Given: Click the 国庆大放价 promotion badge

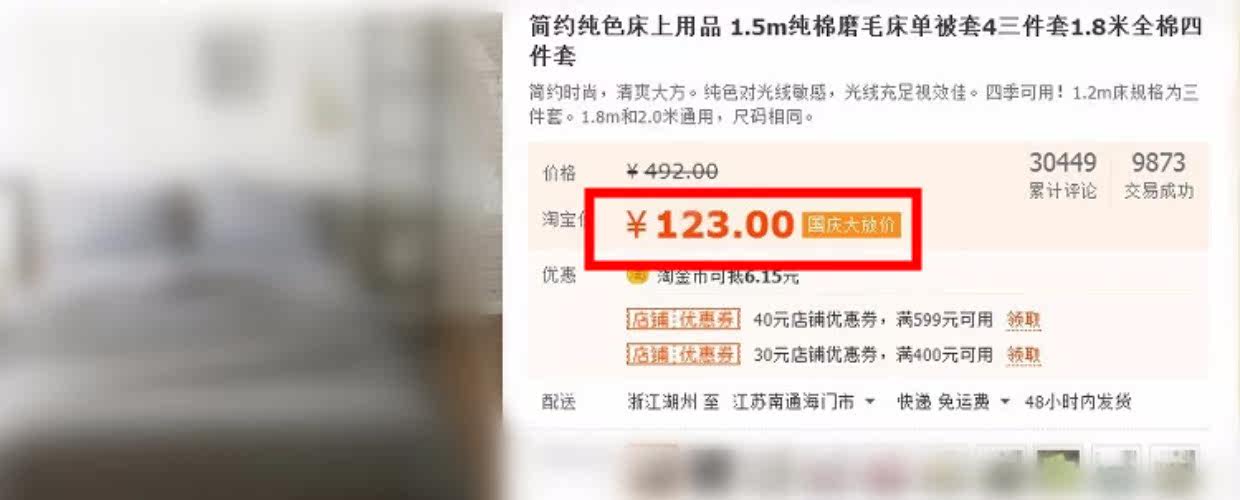Looking at the screenshot, I should 851,225.
